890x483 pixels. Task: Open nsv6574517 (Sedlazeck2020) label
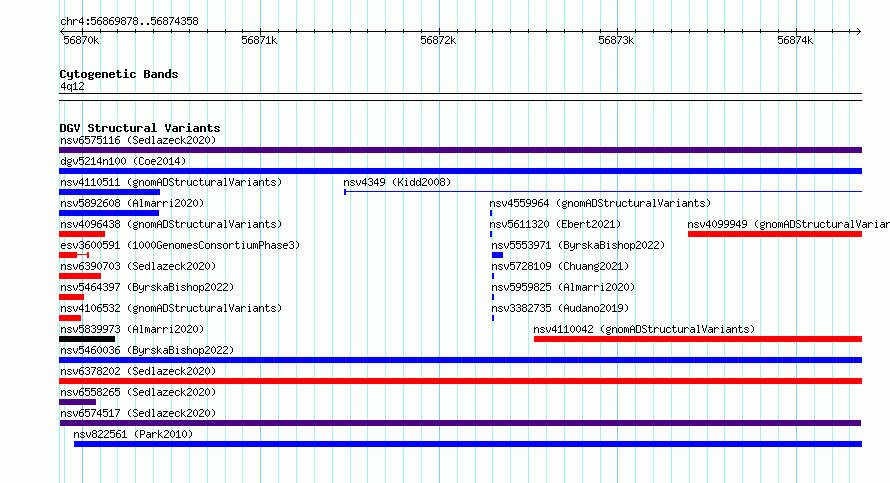(x=138, y=413)
